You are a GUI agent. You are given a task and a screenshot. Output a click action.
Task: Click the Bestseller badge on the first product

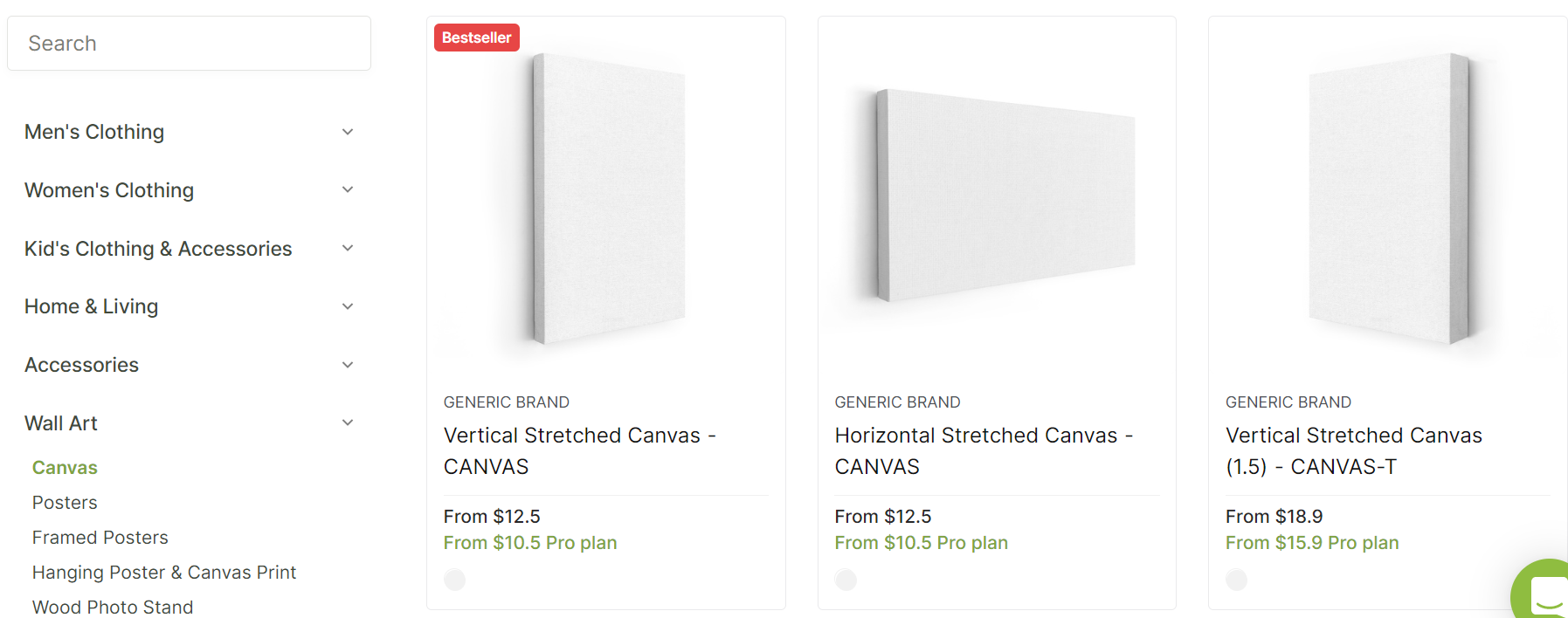(x=476, y=37)
